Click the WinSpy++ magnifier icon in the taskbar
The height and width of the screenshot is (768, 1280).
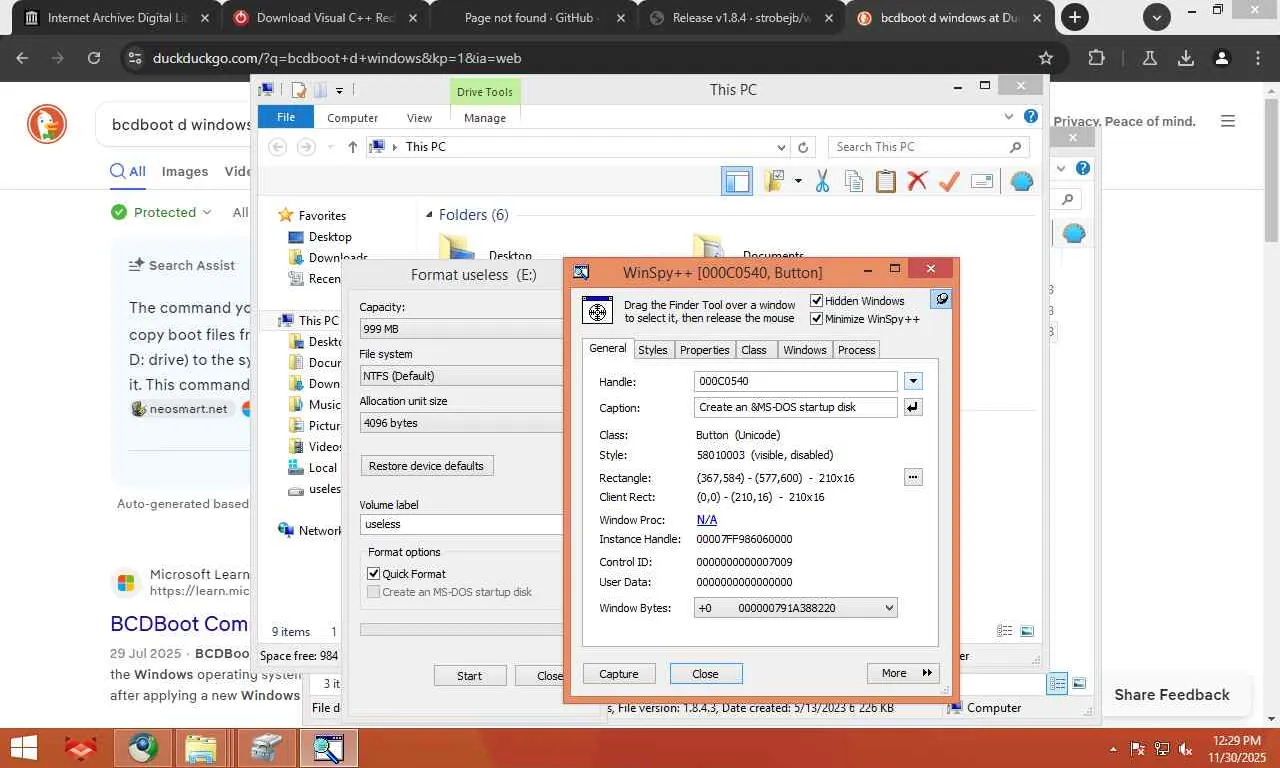pyautogui.click(x=329, y=748)
